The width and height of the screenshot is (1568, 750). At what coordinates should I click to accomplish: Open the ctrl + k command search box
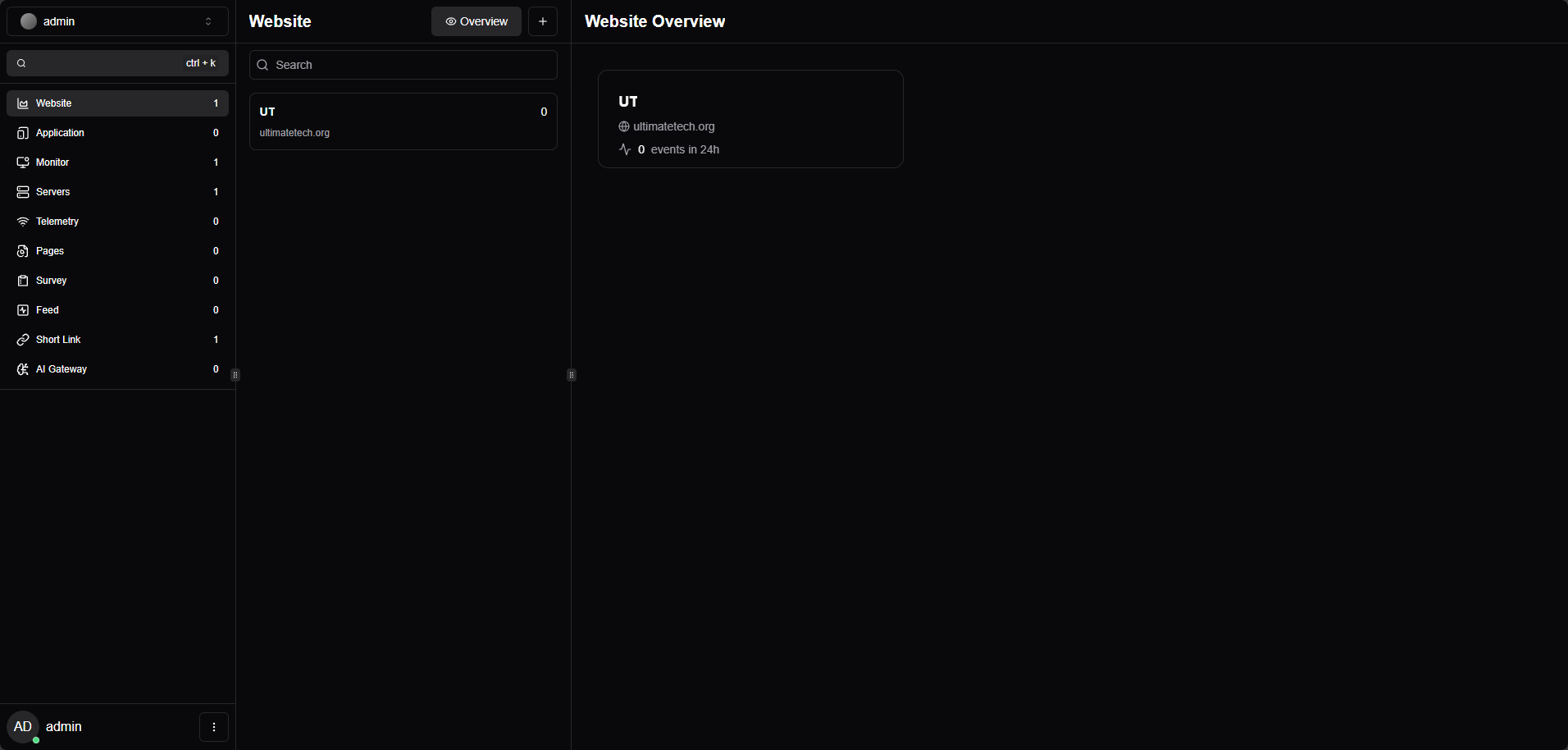(117, 63)
